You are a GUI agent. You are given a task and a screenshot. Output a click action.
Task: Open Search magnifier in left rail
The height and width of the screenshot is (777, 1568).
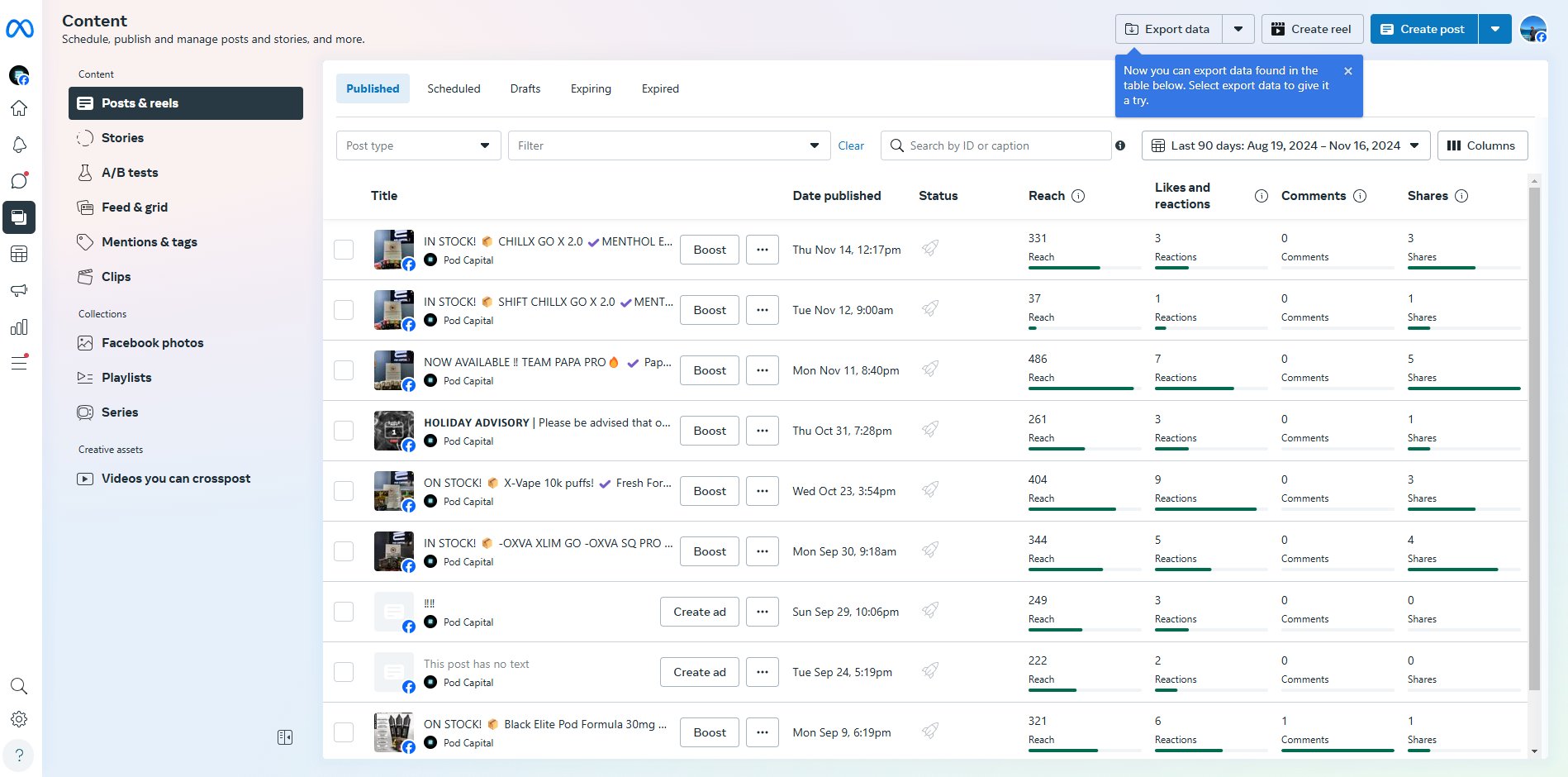click(x=19, y=686)
